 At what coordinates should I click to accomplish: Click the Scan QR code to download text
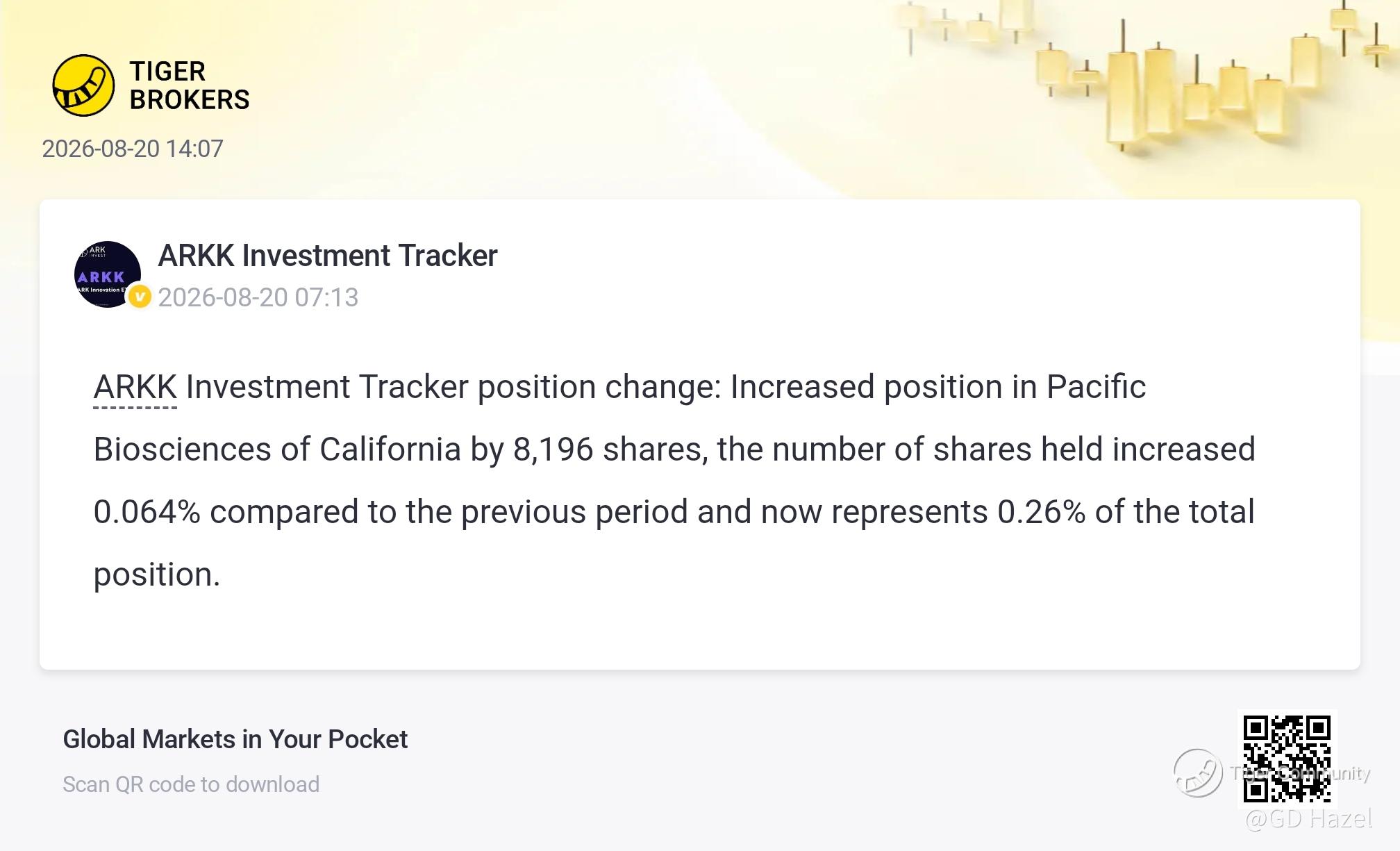pos(191,784)
